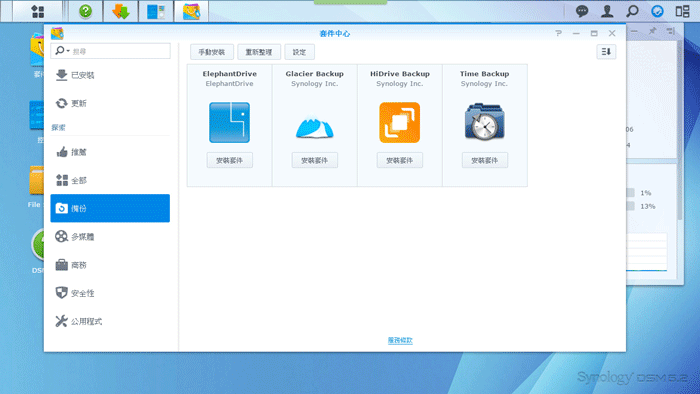Switch to Download Station taskbar icon

coord(121,11)
